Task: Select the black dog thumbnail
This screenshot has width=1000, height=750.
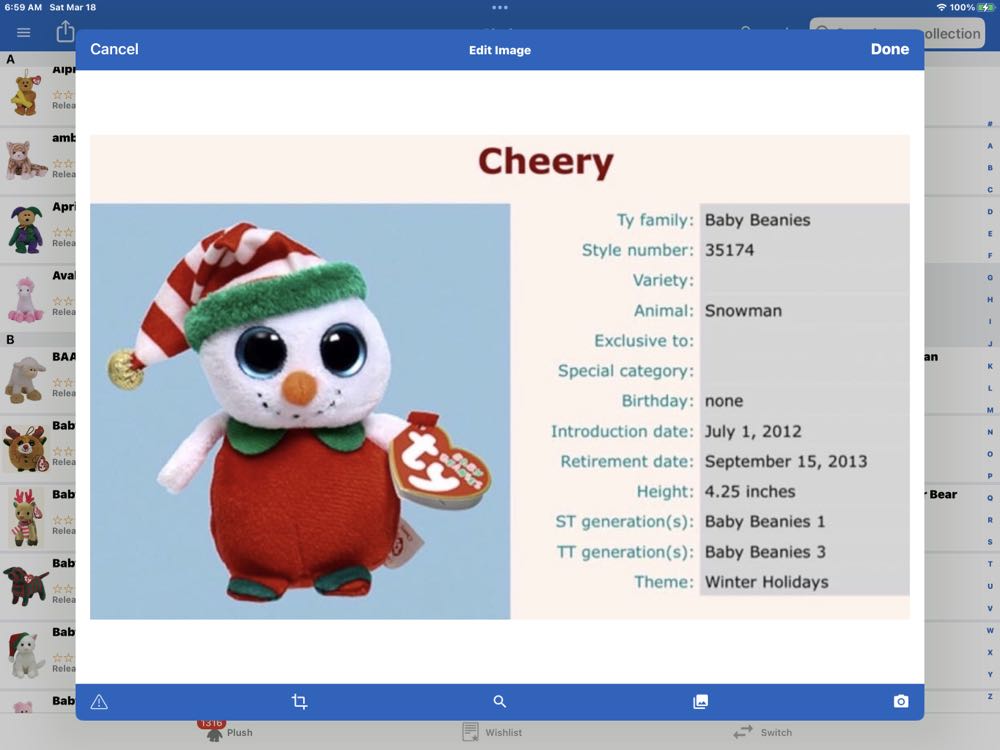Action: 26,586
